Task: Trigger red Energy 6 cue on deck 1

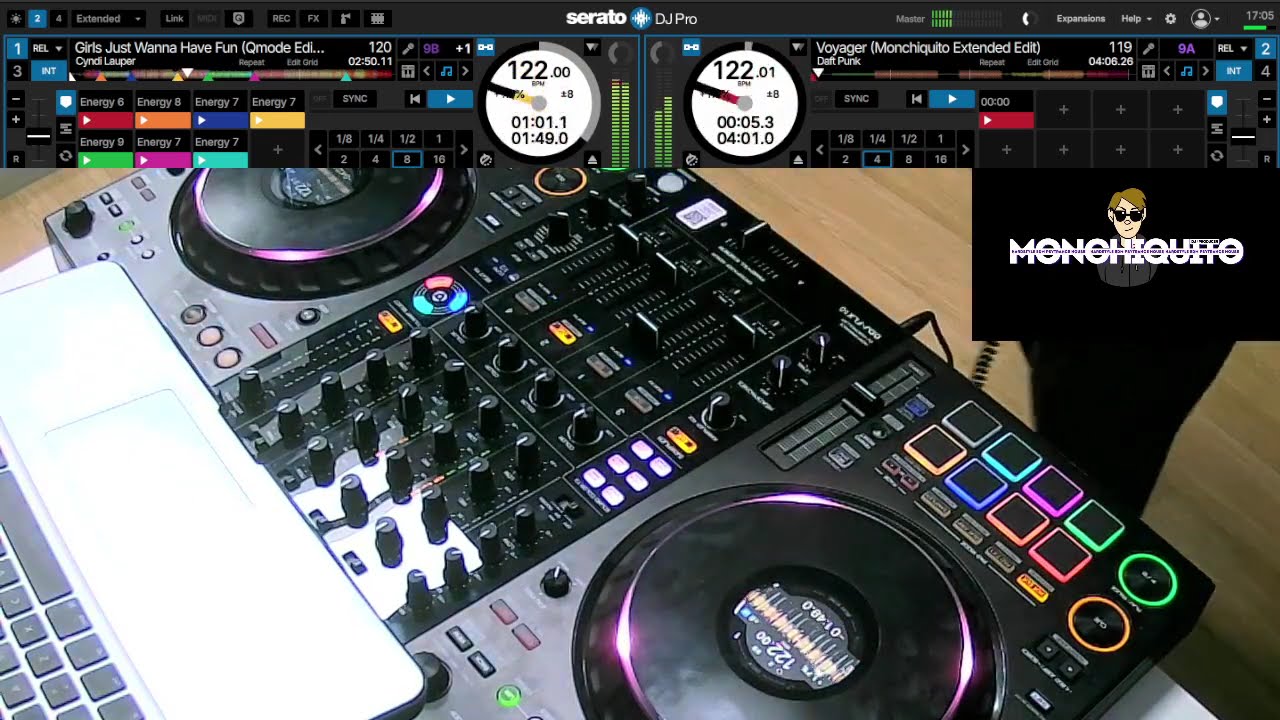Action: click(x=104, y=120)
